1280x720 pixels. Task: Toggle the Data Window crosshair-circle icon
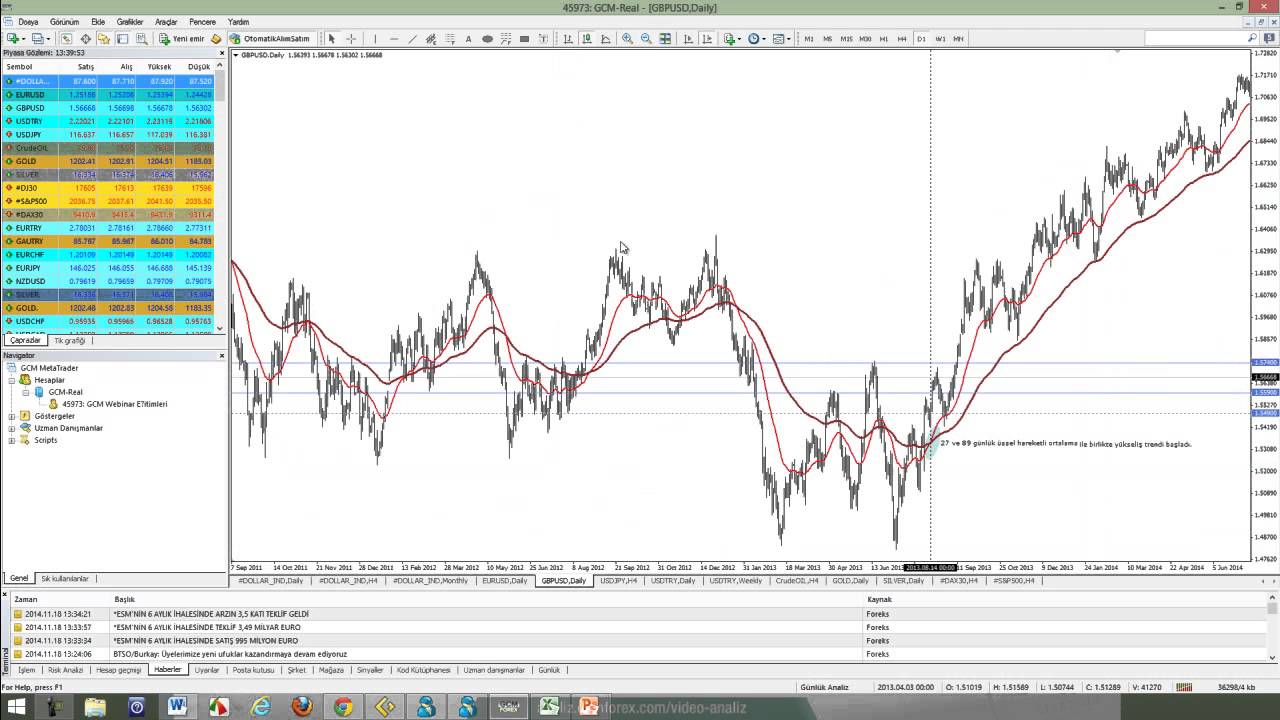(85, 39)
